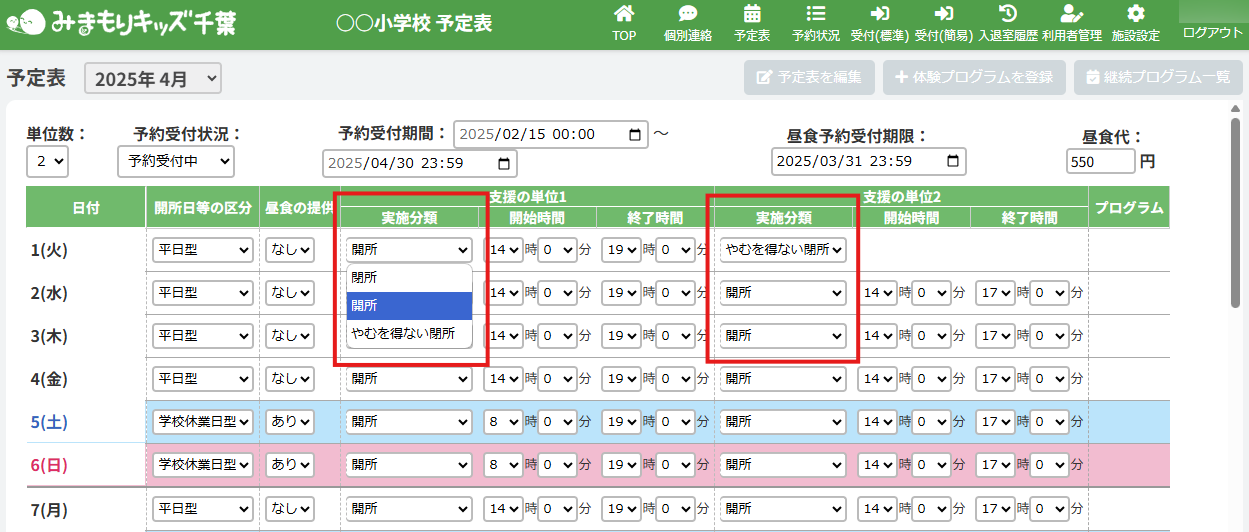Viewport: 1249px width, 532px height.
Task: Open the 単位数 dropdown
Action: coord(48,160)
